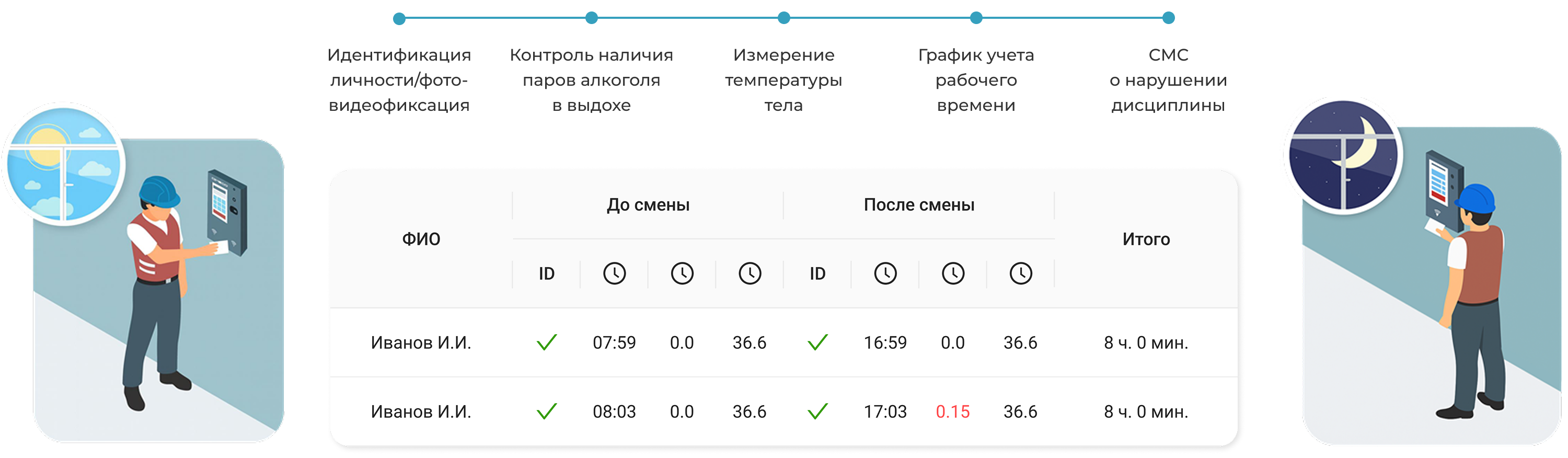Click green checkmark beside 16:59 entry
Screen dimensions: 1568x458
pyautogui.click(x=817, y=342)
